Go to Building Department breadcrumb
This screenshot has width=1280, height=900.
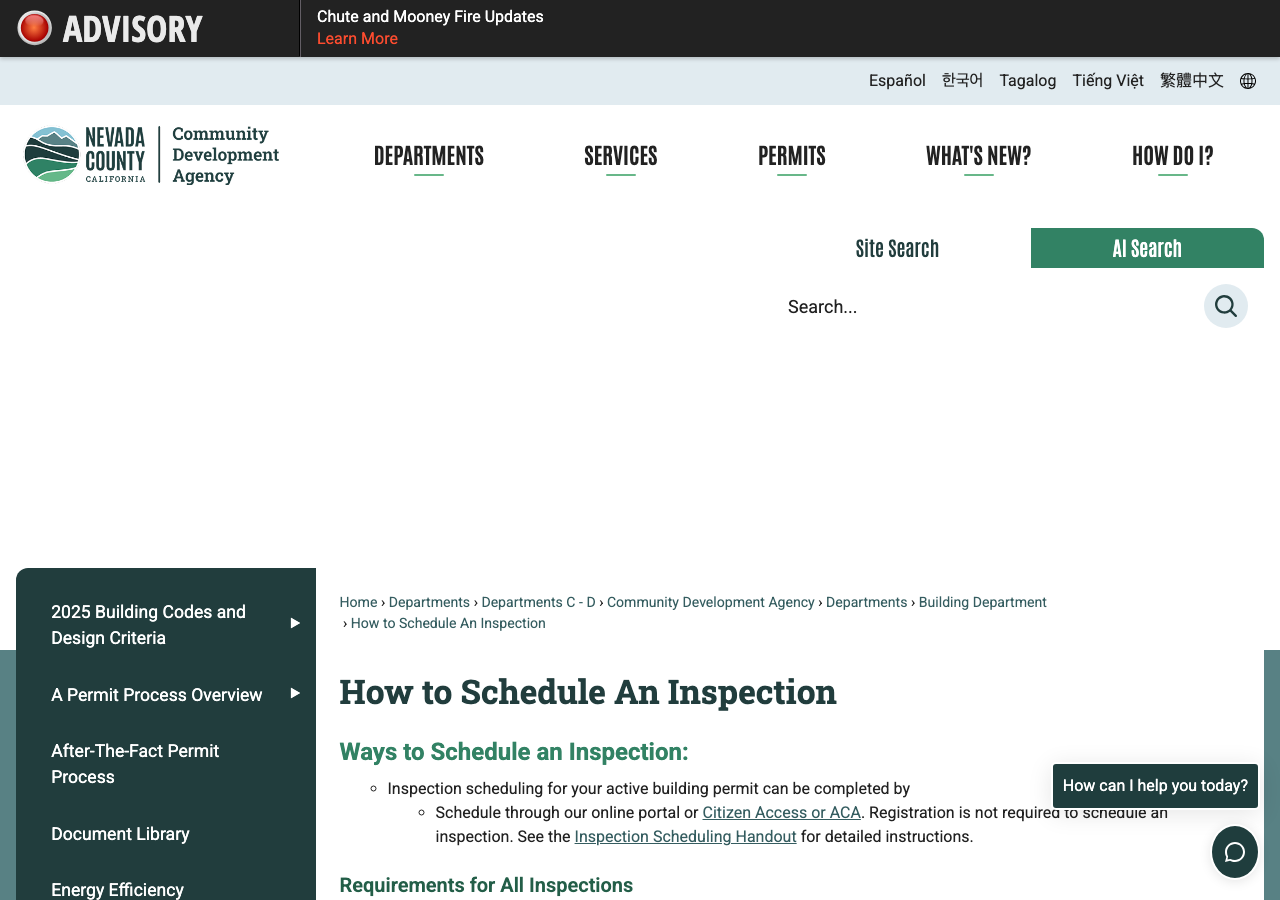983,602
